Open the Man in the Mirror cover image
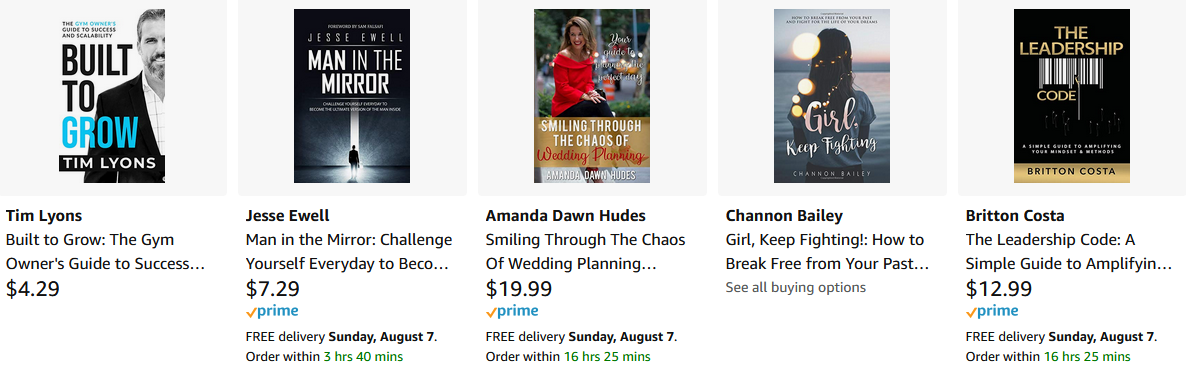The image size is (1186, 381). click(352, 96)
